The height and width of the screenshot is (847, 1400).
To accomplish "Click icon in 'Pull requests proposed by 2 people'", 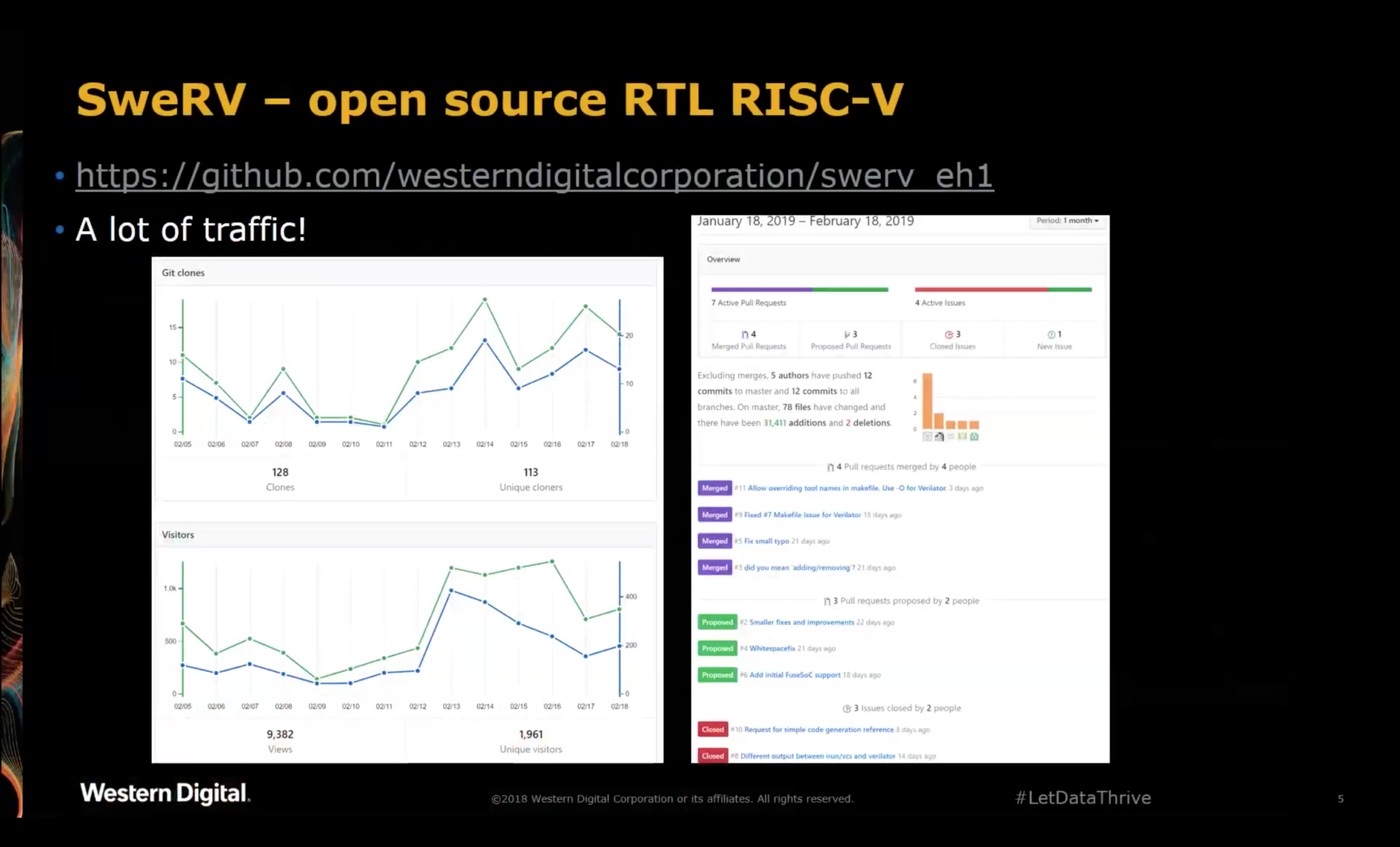I will [x=827, y=601].
